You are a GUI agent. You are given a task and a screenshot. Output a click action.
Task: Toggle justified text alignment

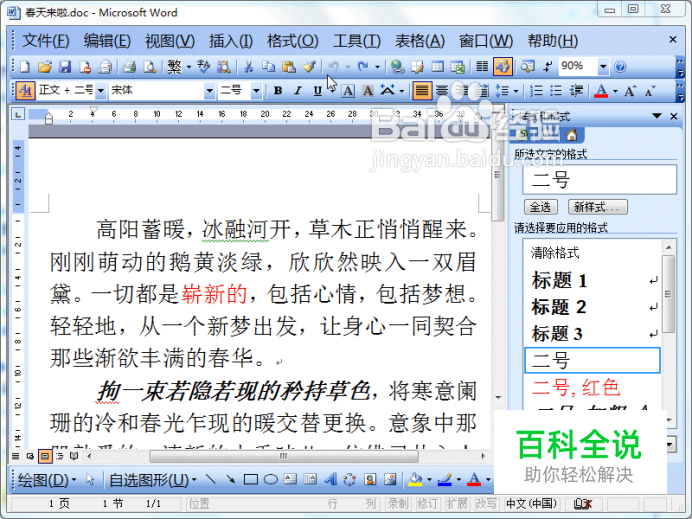tap(422, 91)
